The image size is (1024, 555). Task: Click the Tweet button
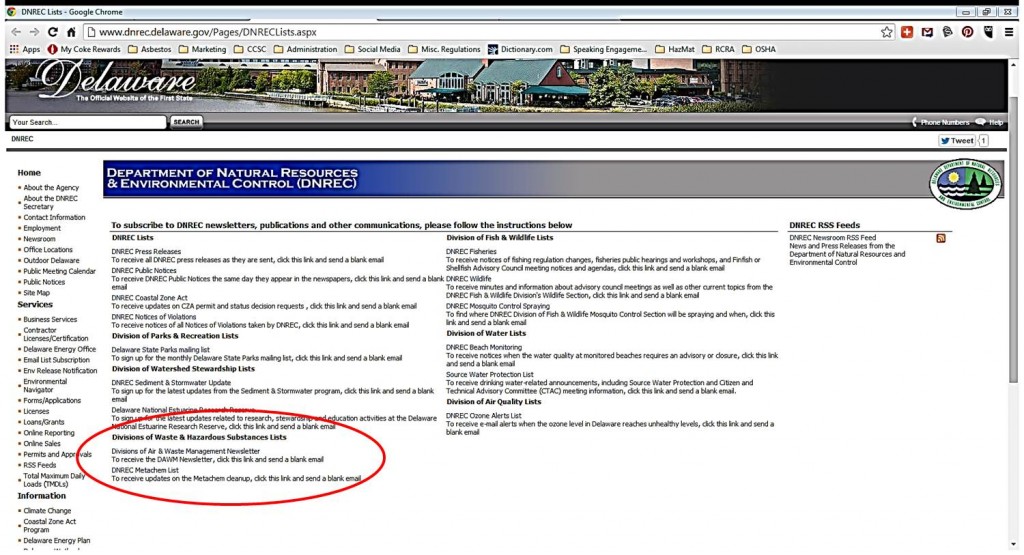pyautogui.click(x=957, y=140)
